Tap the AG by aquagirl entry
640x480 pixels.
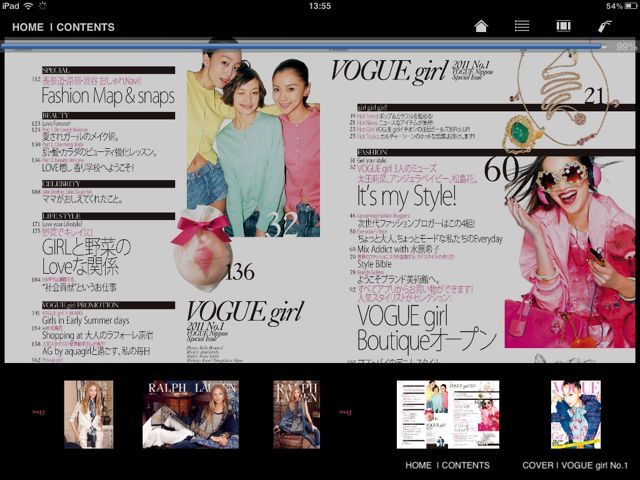coord(96,351)
